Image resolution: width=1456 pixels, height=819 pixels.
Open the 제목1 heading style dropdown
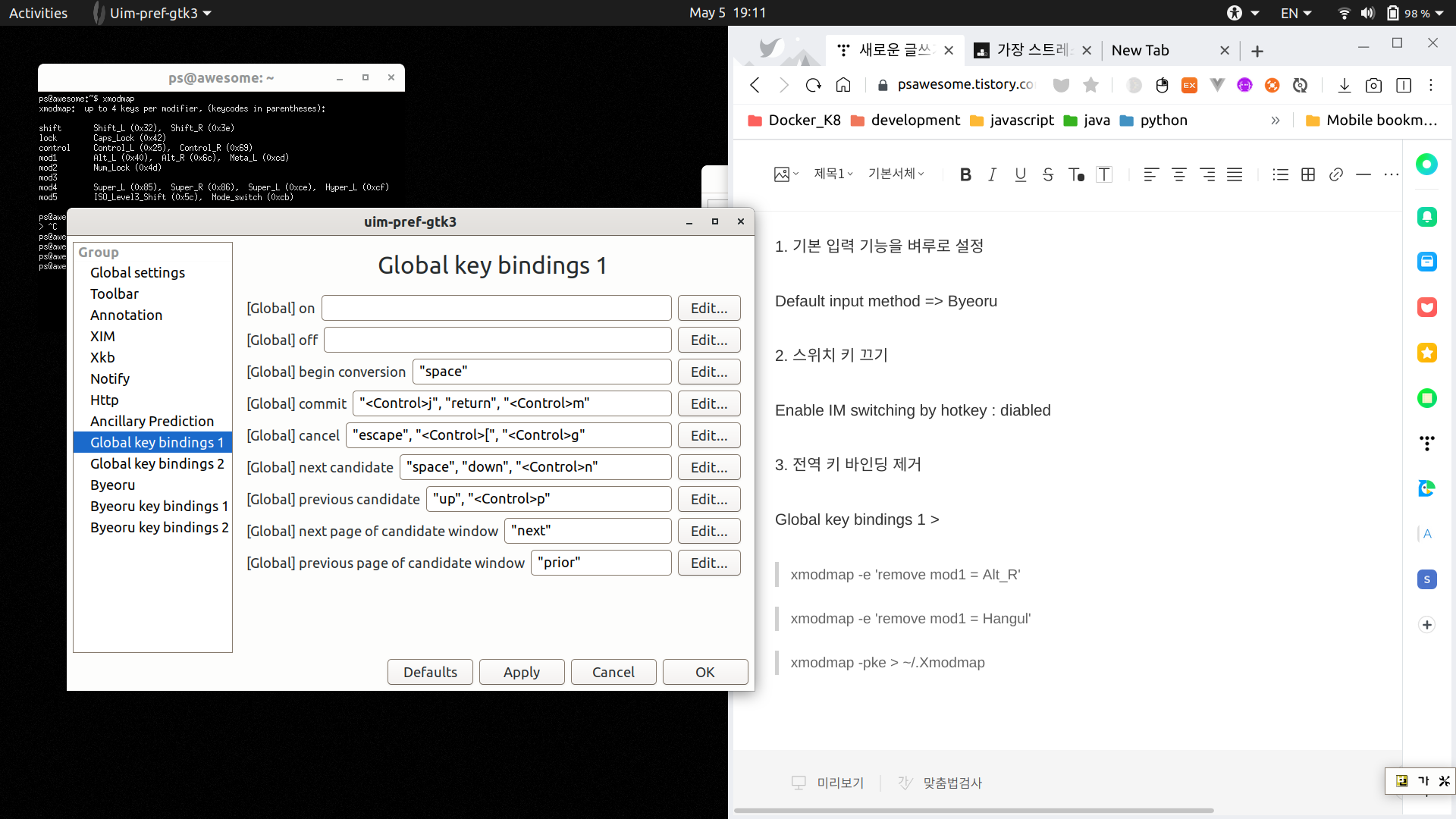click(x=833, y=174)
